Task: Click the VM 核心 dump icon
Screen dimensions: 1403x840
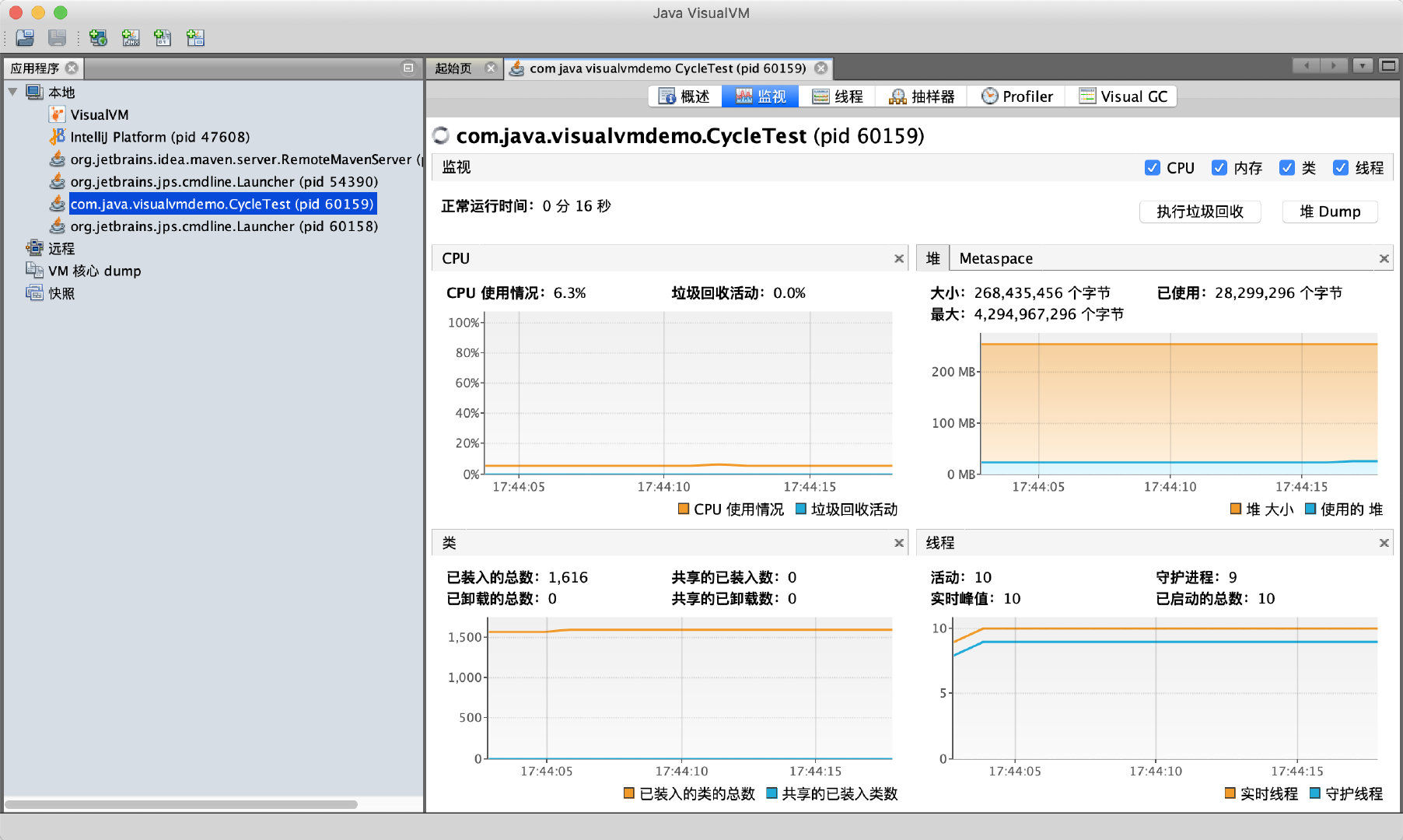Action: [34, 271]
